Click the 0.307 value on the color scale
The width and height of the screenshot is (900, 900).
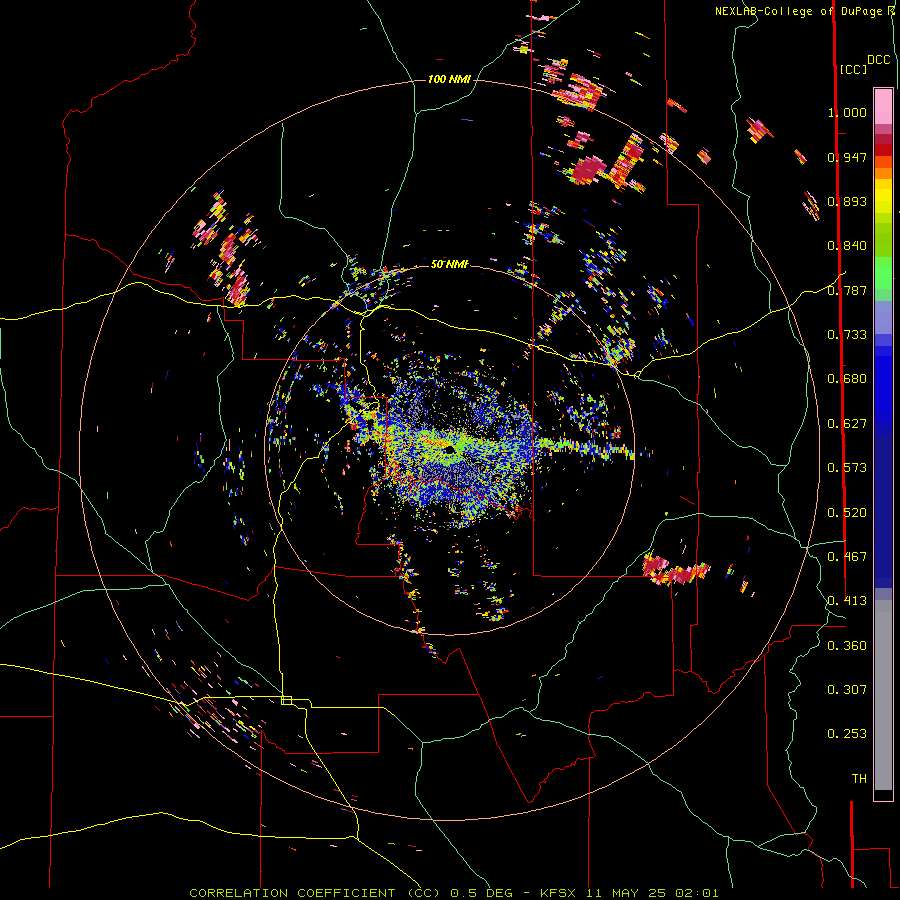(x=847, y=690)
